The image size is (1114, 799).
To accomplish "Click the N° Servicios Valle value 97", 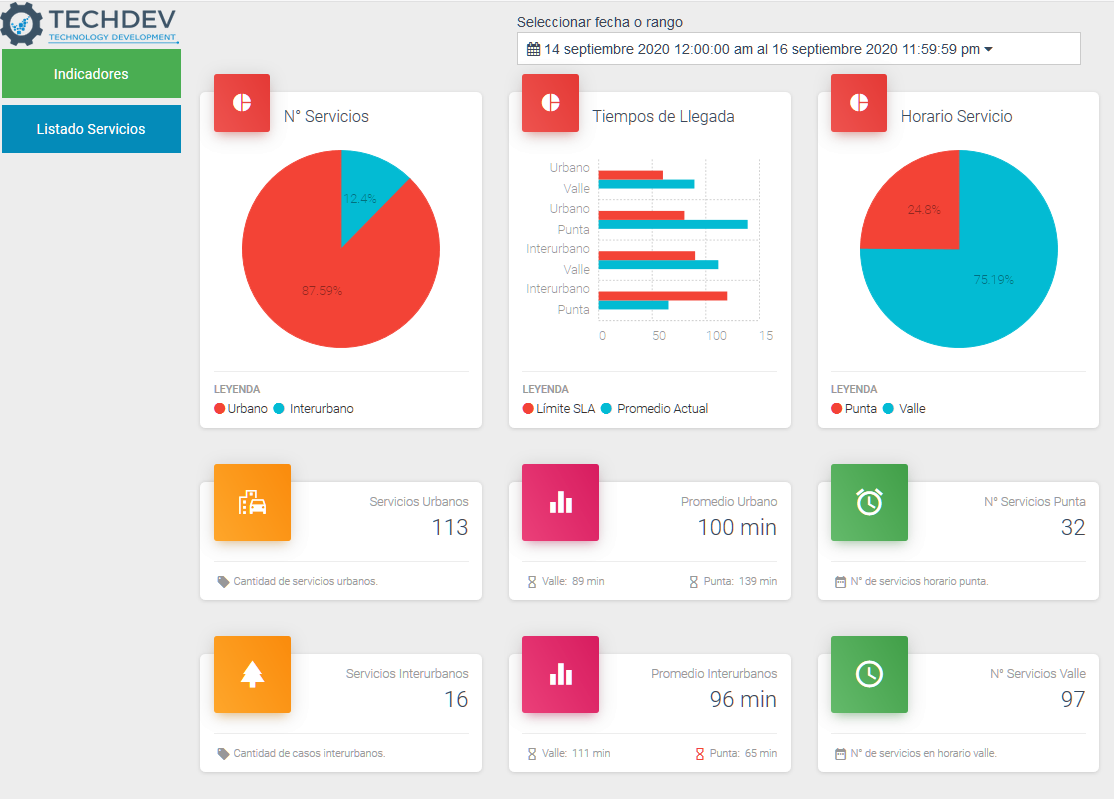I will pos(1073,699).
